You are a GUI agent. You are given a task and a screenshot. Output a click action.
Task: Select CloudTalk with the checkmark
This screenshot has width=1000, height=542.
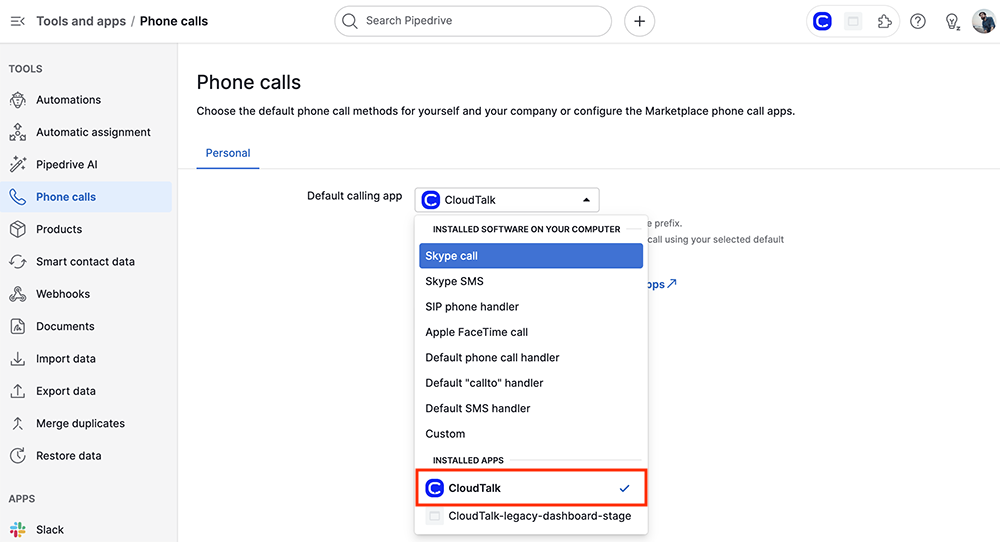(x=532, y=488)
